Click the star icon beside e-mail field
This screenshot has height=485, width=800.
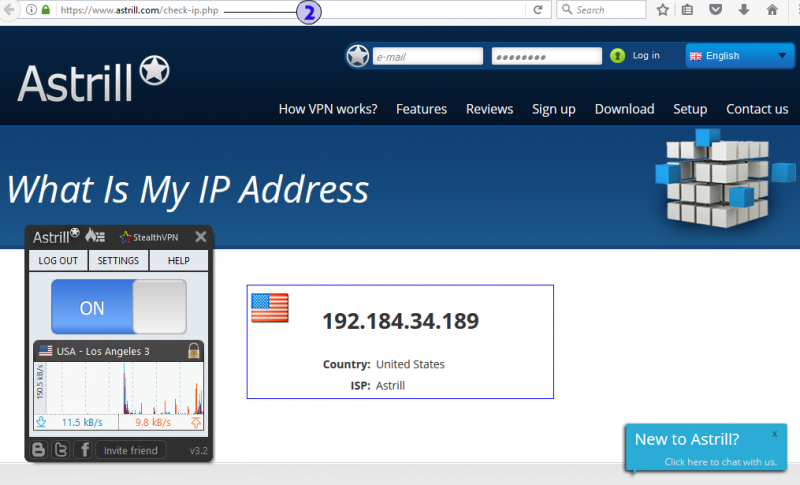click(x=358, y=56)
